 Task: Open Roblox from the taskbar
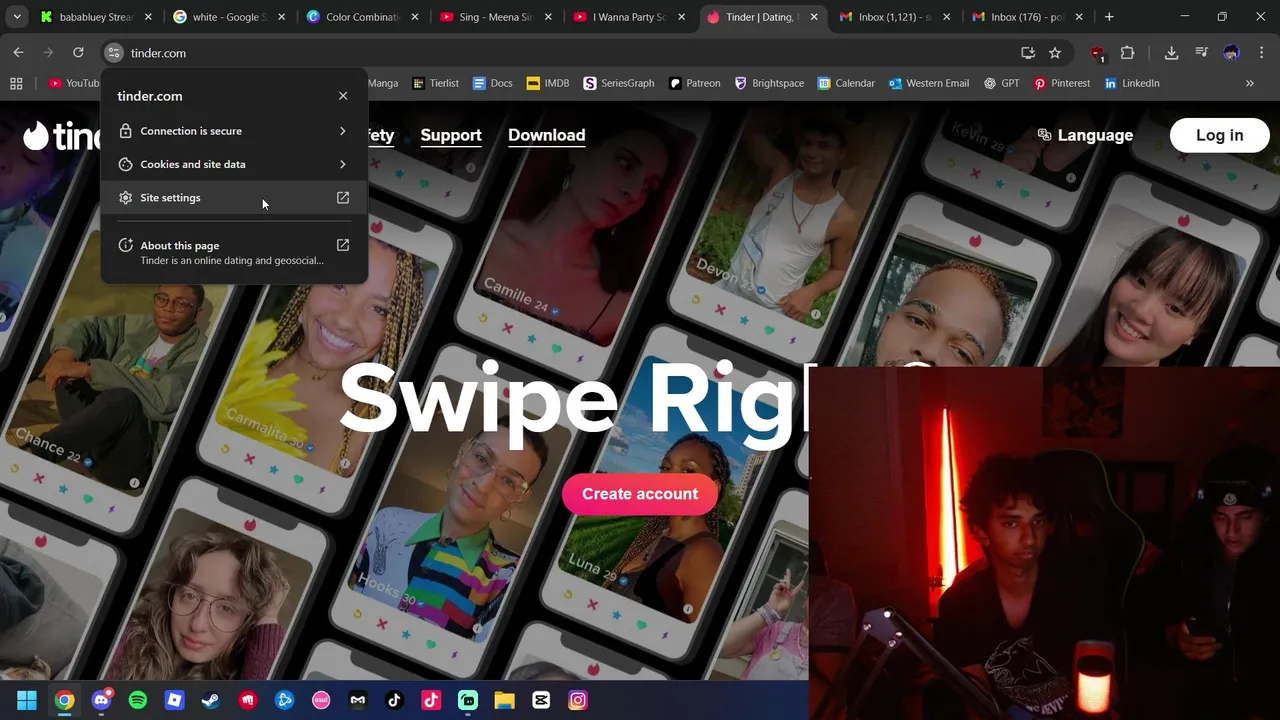coord(174,701)
